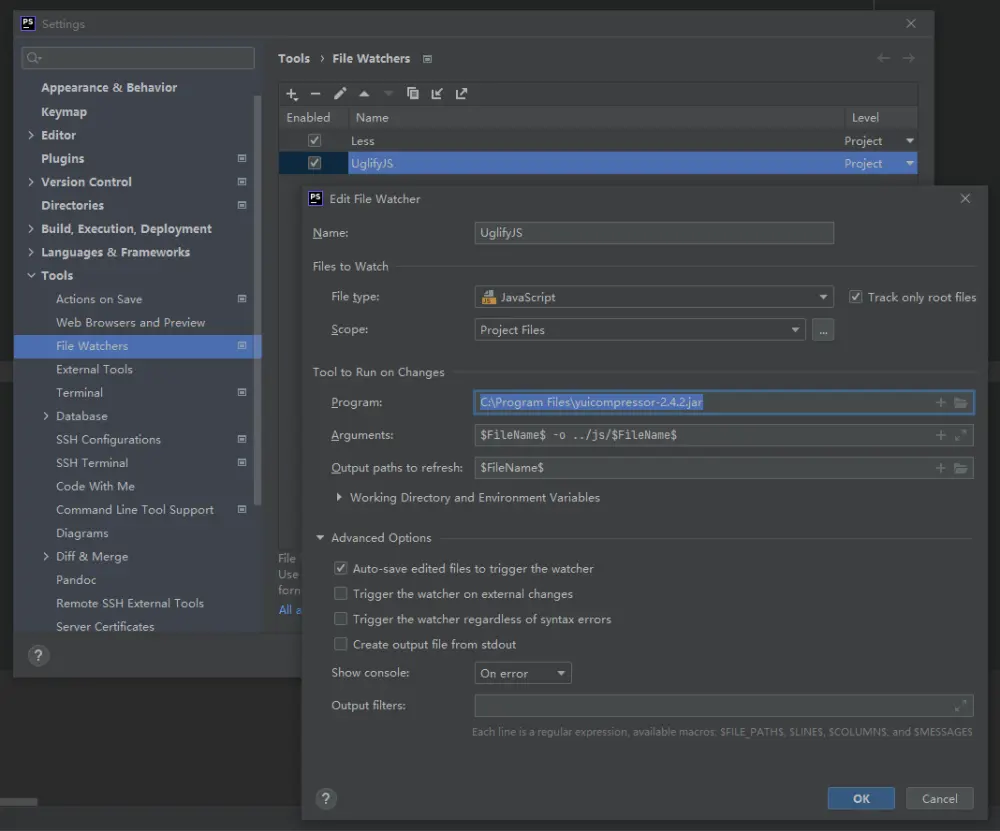Move the selected watcher up
The image size is (1000, 831).
point(364,94)
